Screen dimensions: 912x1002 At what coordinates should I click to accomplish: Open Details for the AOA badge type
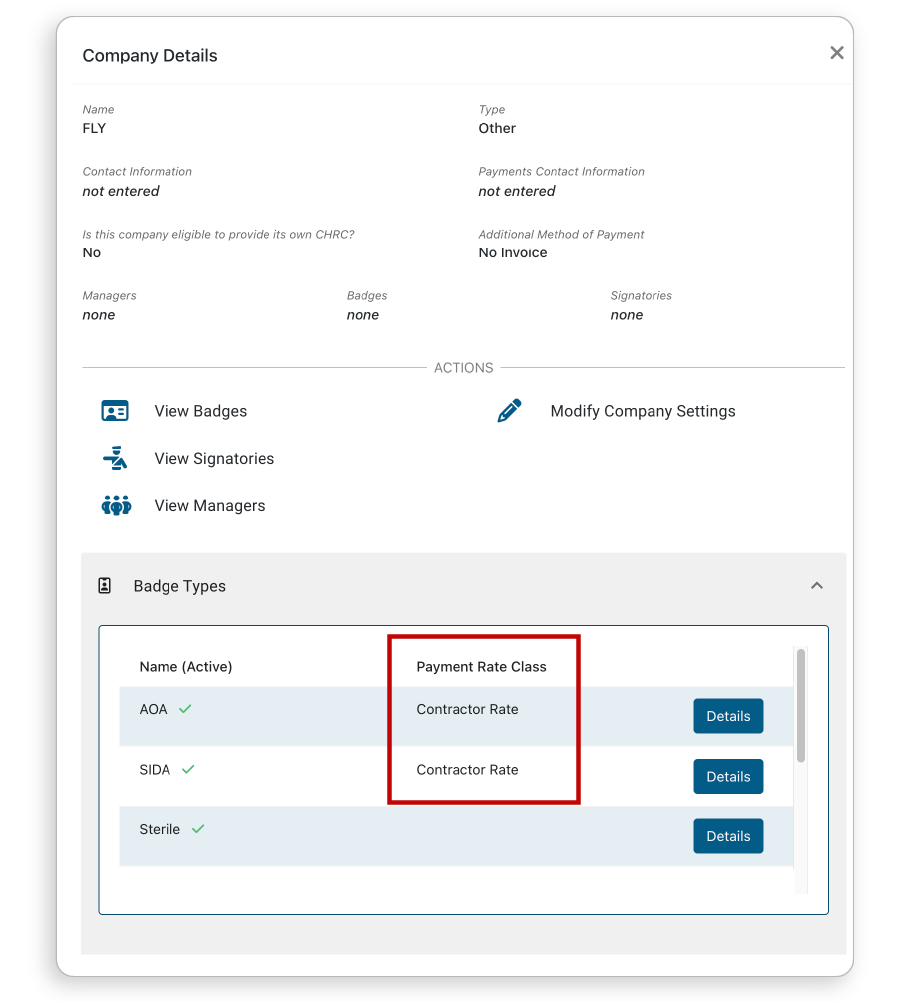728,716
